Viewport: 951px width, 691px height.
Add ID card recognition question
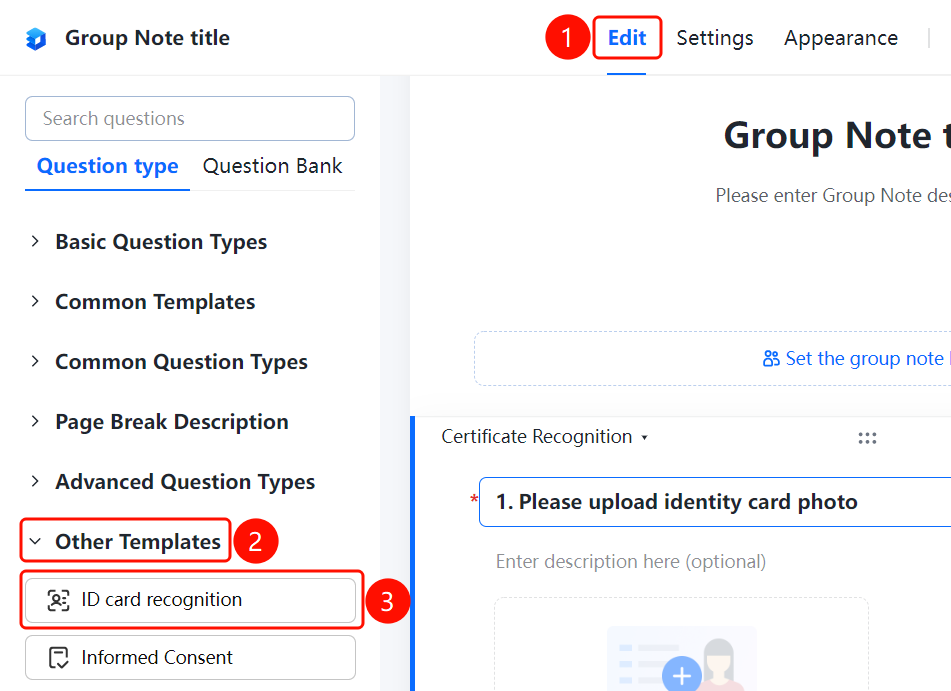(190, 600)
